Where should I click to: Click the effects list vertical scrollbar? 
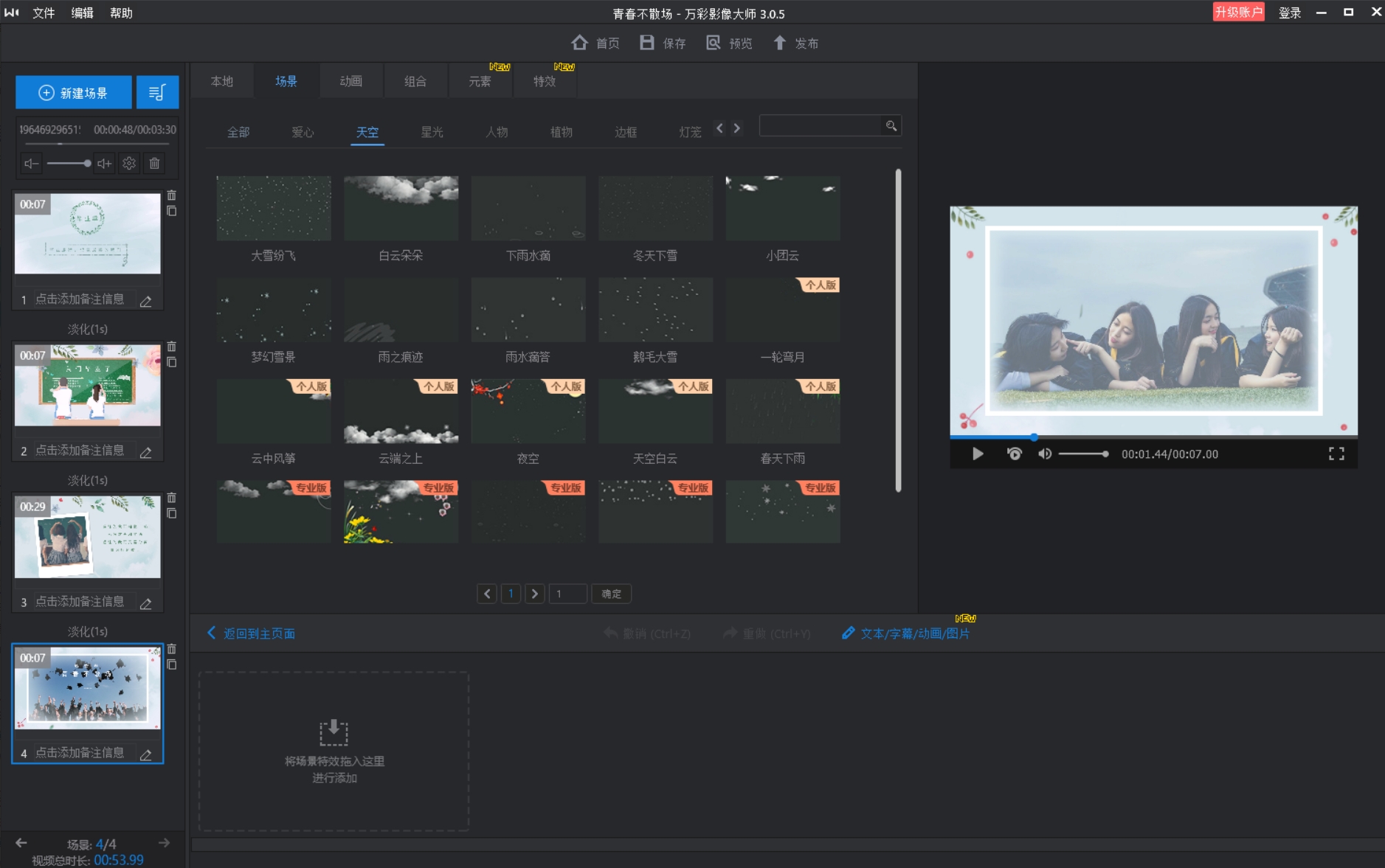coord(898,330)
